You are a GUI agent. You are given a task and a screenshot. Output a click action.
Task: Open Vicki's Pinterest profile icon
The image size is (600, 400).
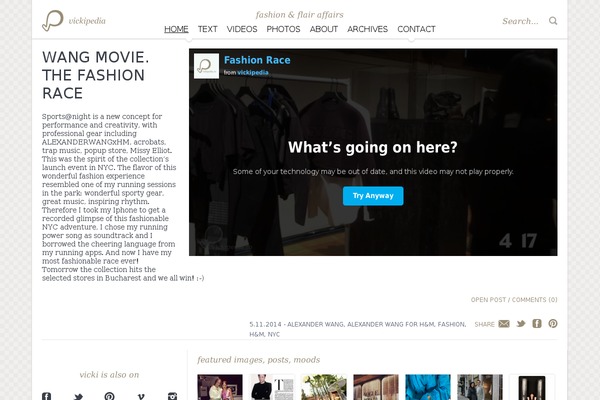109,396
